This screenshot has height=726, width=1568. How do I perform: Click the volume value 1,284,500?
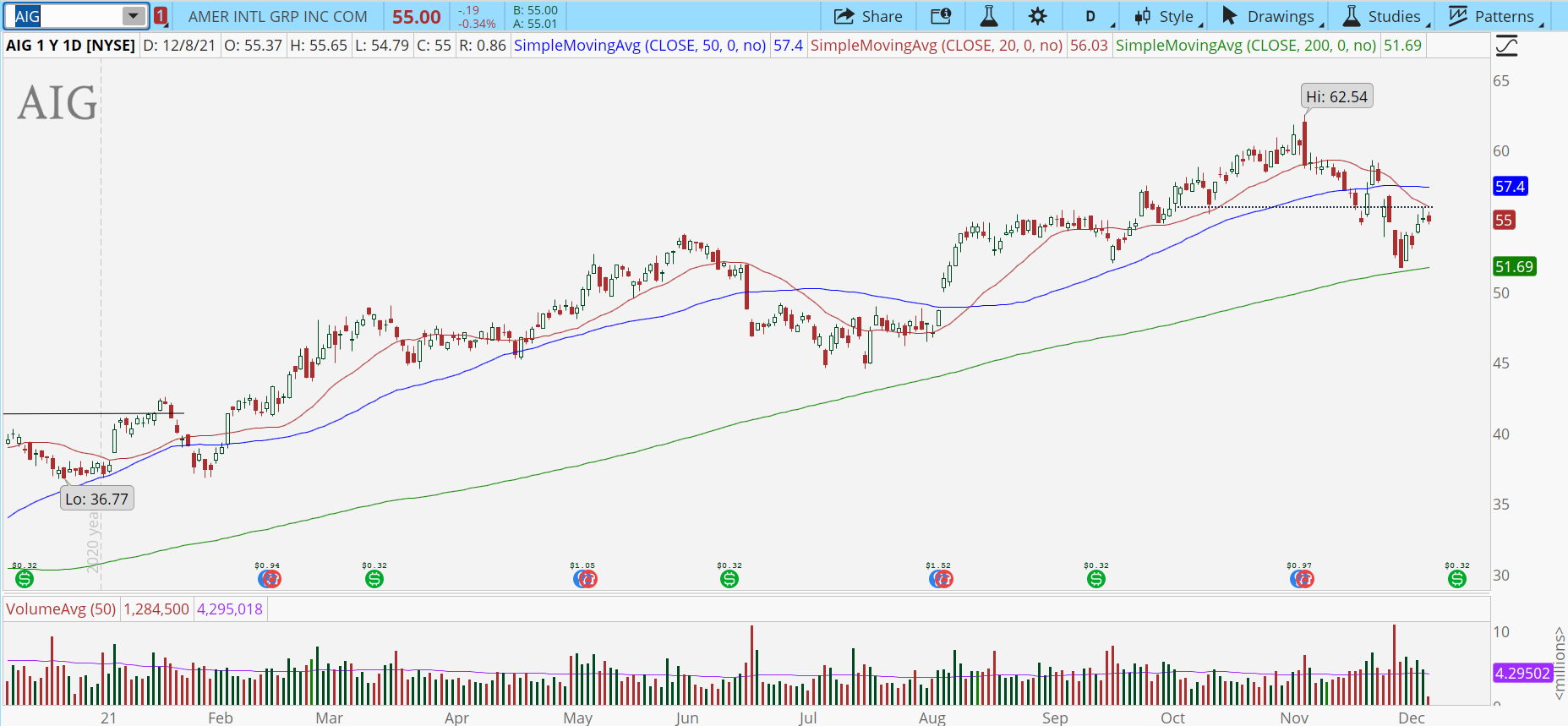coord(156,609)
